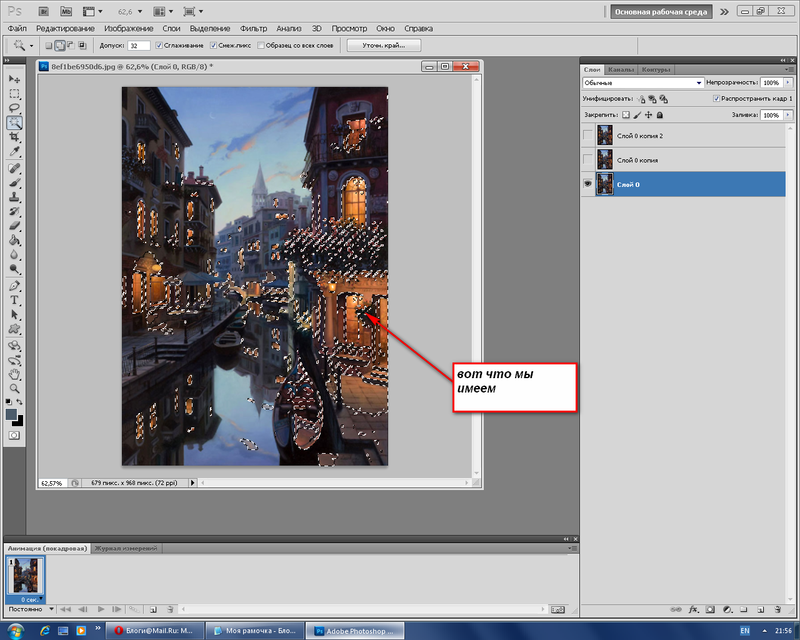
Task: Enable Образец со всех слоев checkbox
Action: 261,45
